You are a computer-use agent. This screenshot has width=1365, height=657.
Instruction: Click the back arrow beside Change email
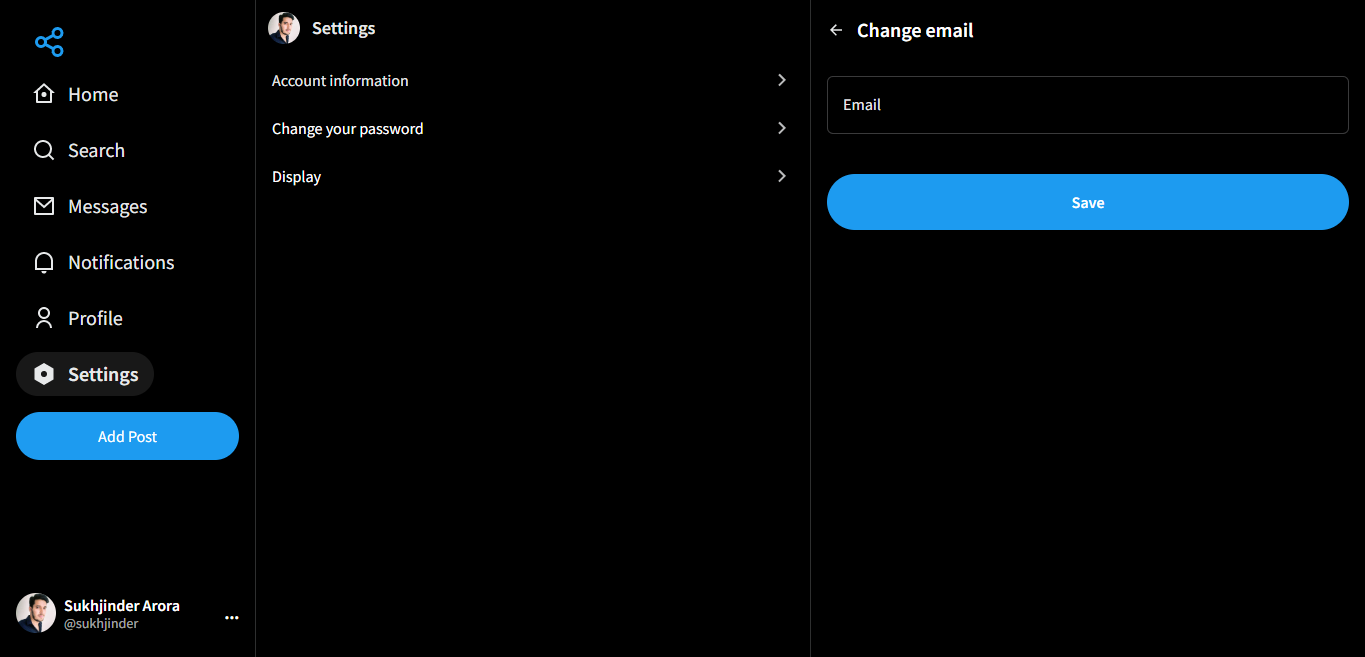836,30
